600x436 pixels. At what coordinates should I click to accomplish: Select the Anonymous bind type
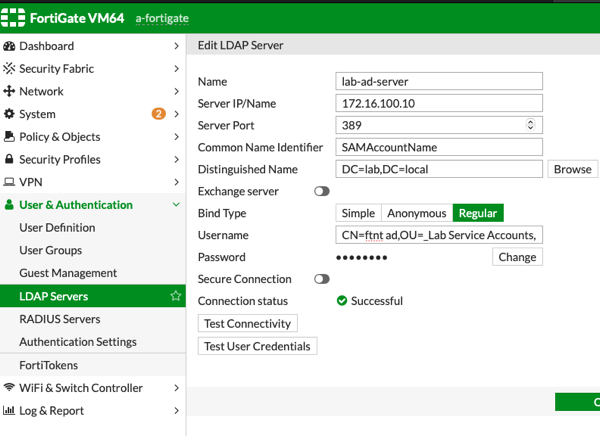click(x=416, y=213)
